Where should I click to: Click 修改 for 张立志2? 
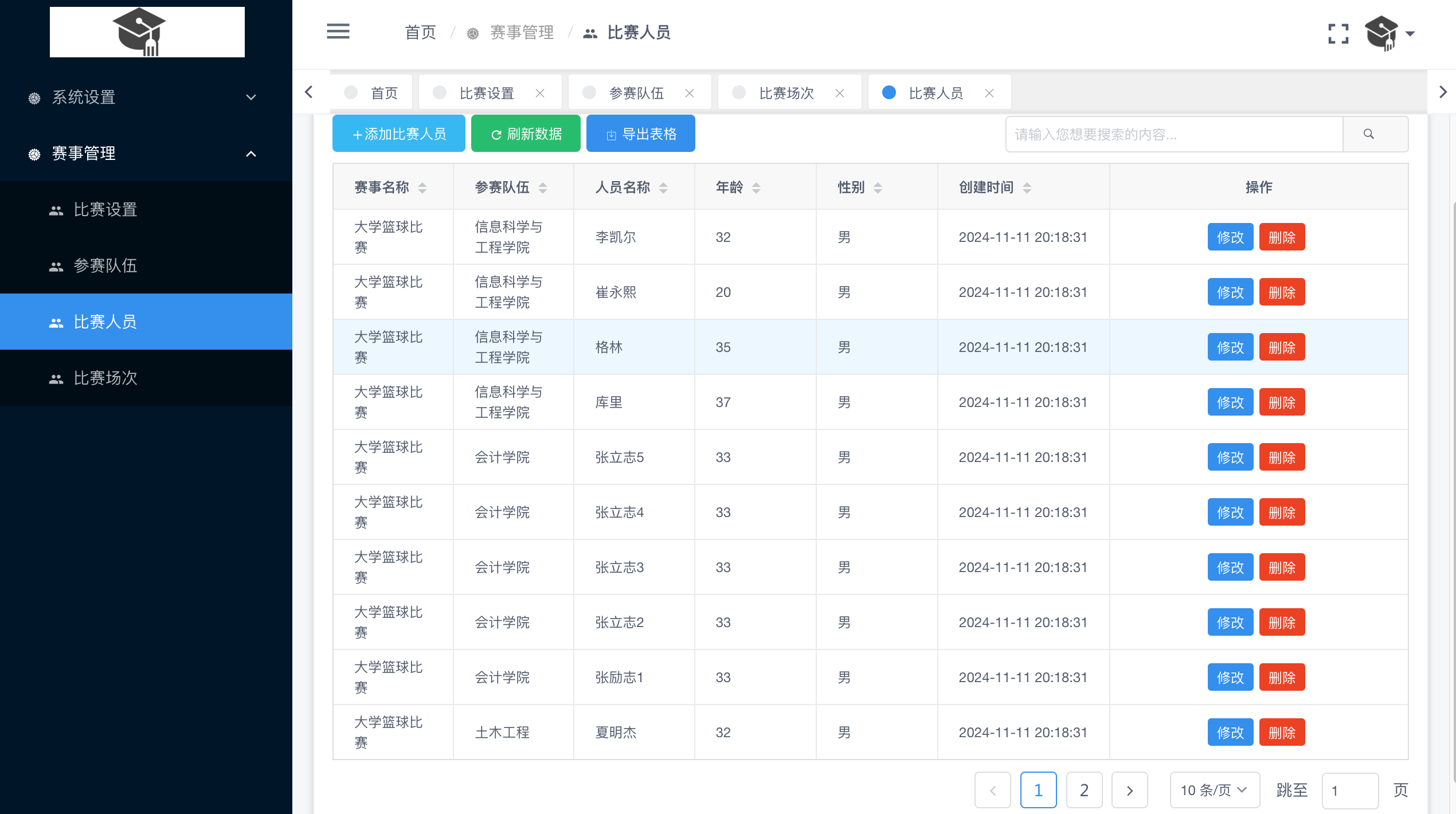pos(1230,623)
